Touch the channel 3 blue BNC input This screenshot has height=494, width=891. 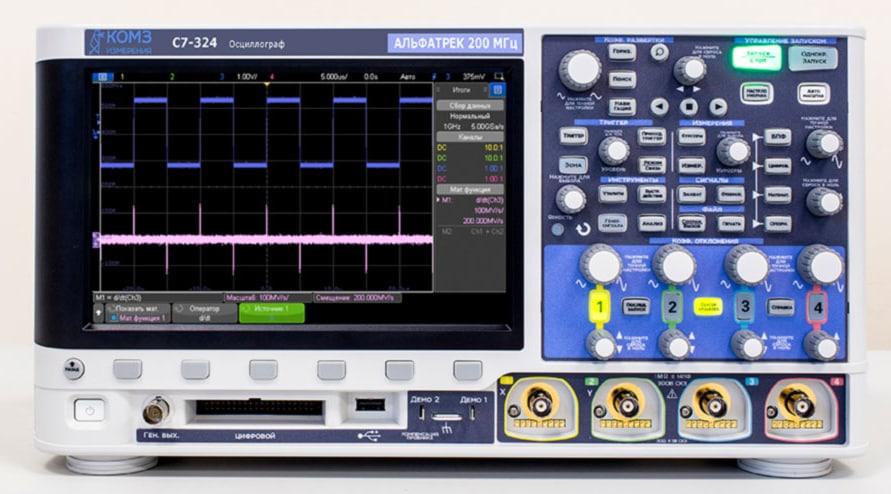[713, 404]
